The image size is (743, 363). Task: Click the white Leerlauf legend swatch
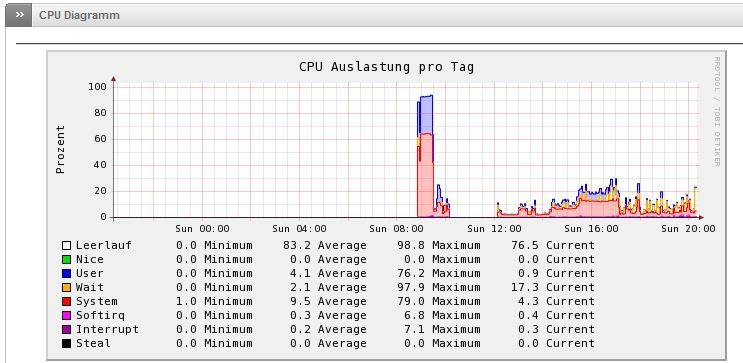tap(66, 245)
